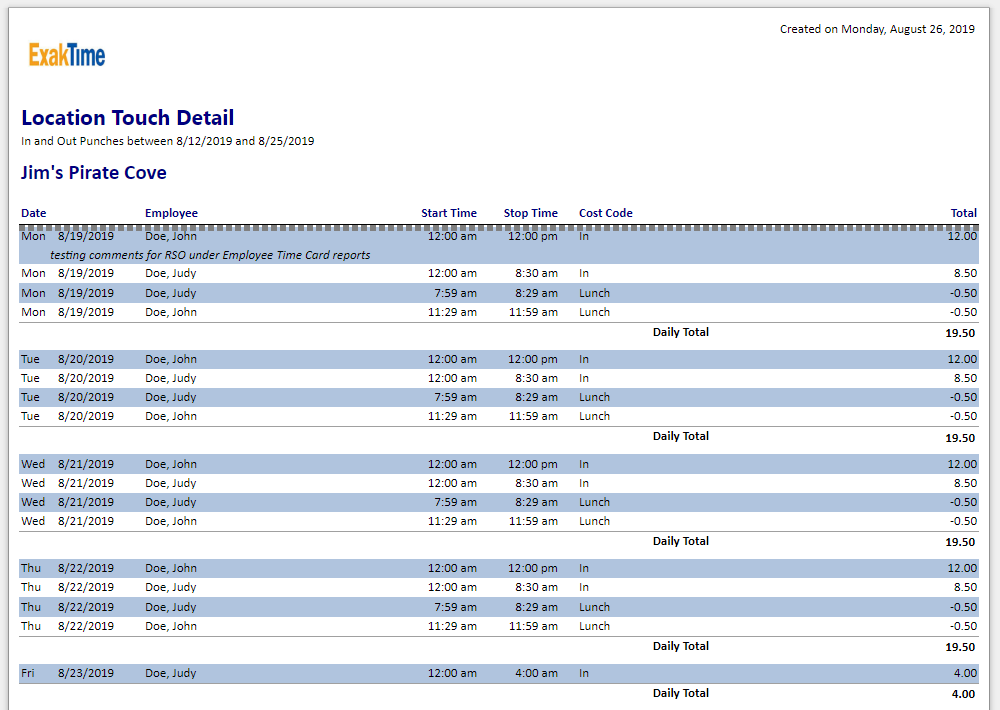Click the ExakTime logo
The width and height of the screenshot is (1000, 710).
coord(67,55)
